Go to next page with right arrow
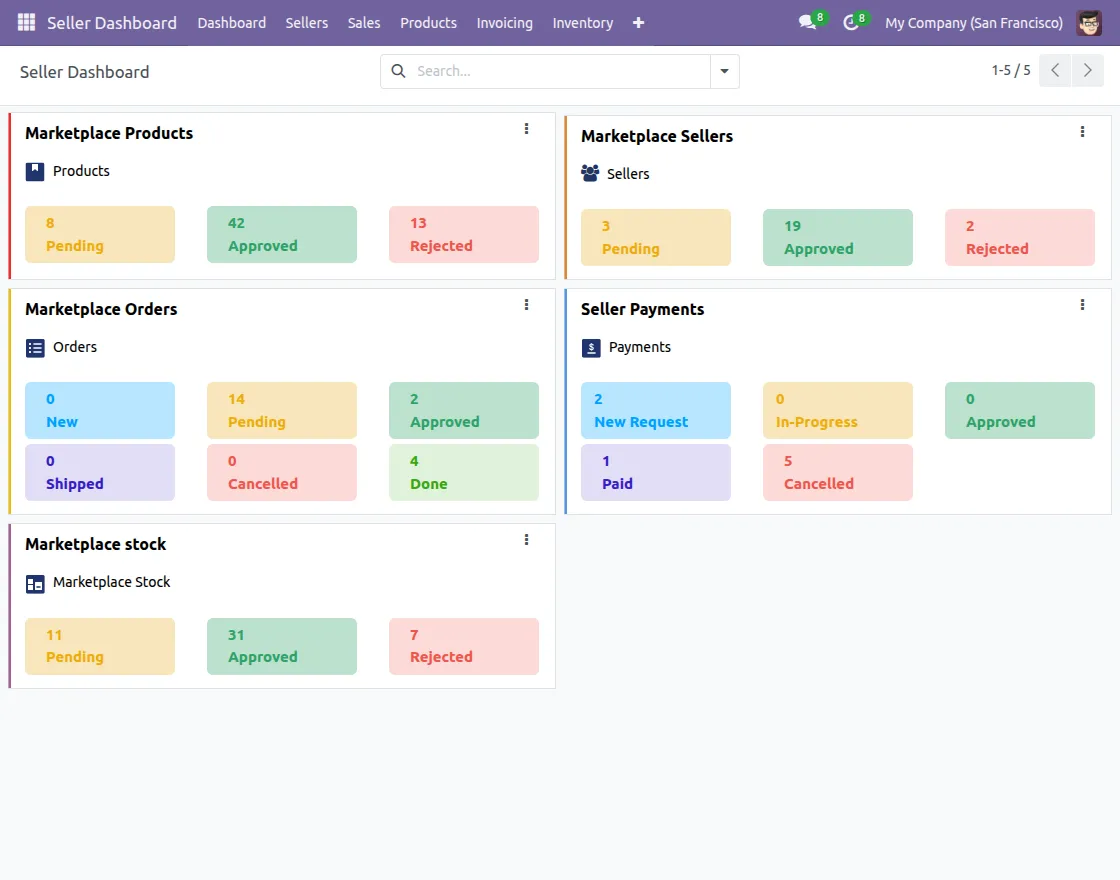The width and height of the screenshot is (1120, 880). click(x=1088, y=70)
